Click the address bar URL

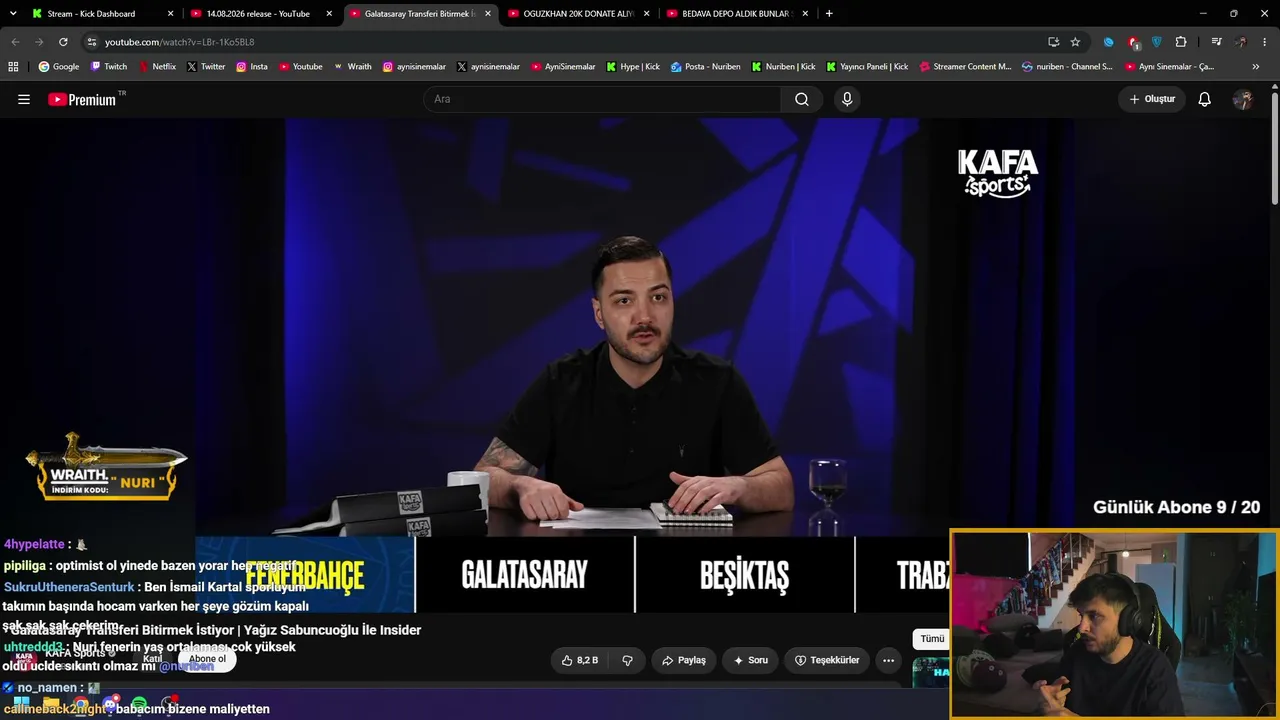coord(180,42)
